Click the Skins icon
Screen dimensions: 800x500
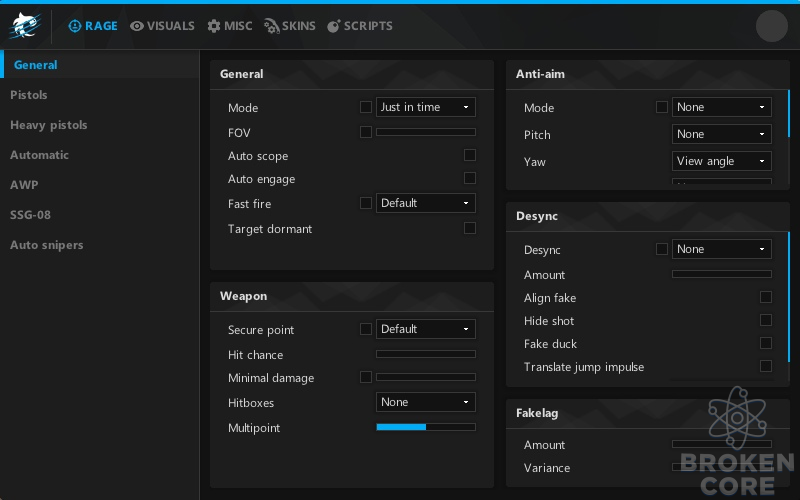(271, 26)
